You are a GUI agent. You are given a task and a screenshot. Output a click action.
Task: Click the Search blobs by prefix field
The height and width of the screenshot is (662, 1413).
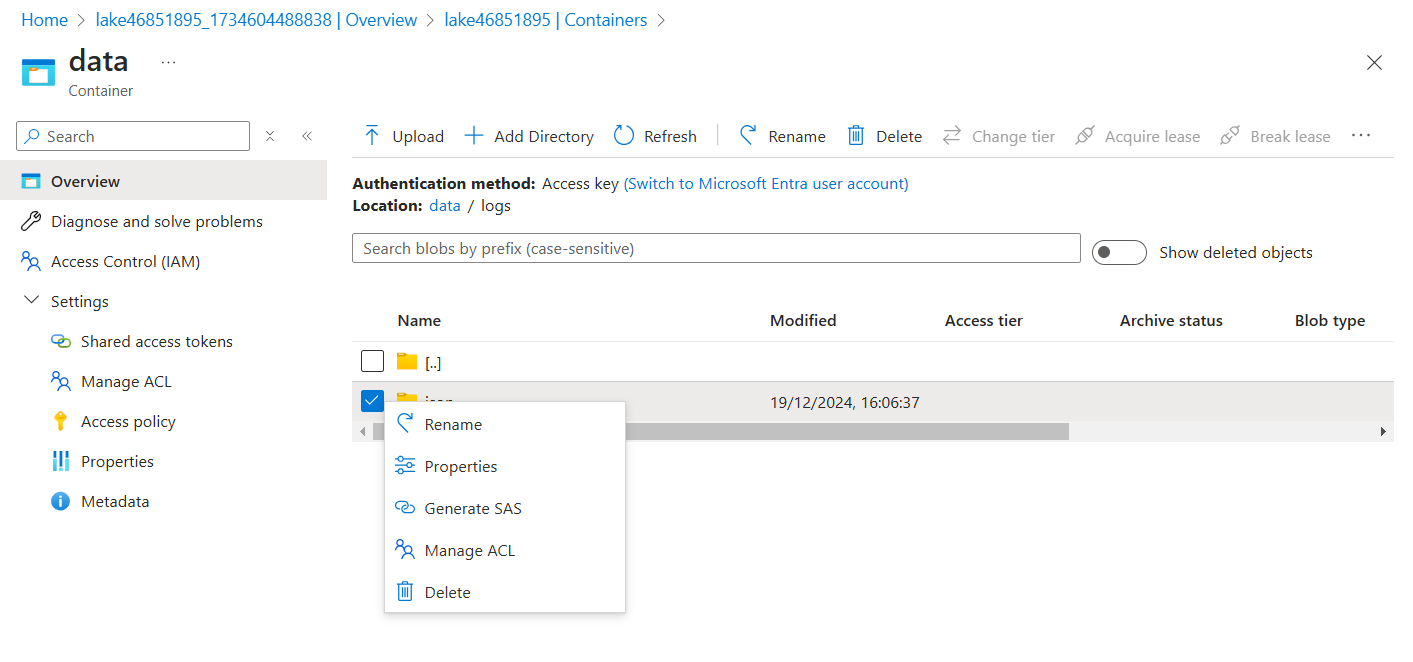tap(716, 248)
